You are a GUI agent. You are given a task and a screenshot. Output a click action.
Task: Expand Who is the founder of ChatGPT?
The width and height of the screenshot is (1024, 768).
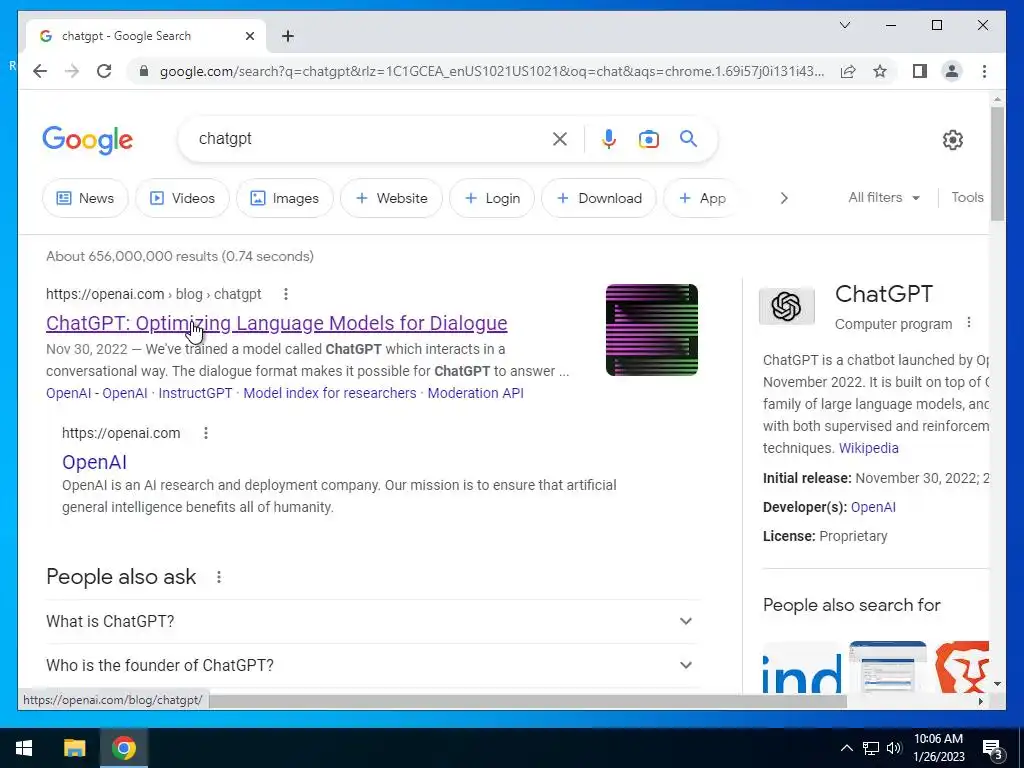click(x=372, y=665)
